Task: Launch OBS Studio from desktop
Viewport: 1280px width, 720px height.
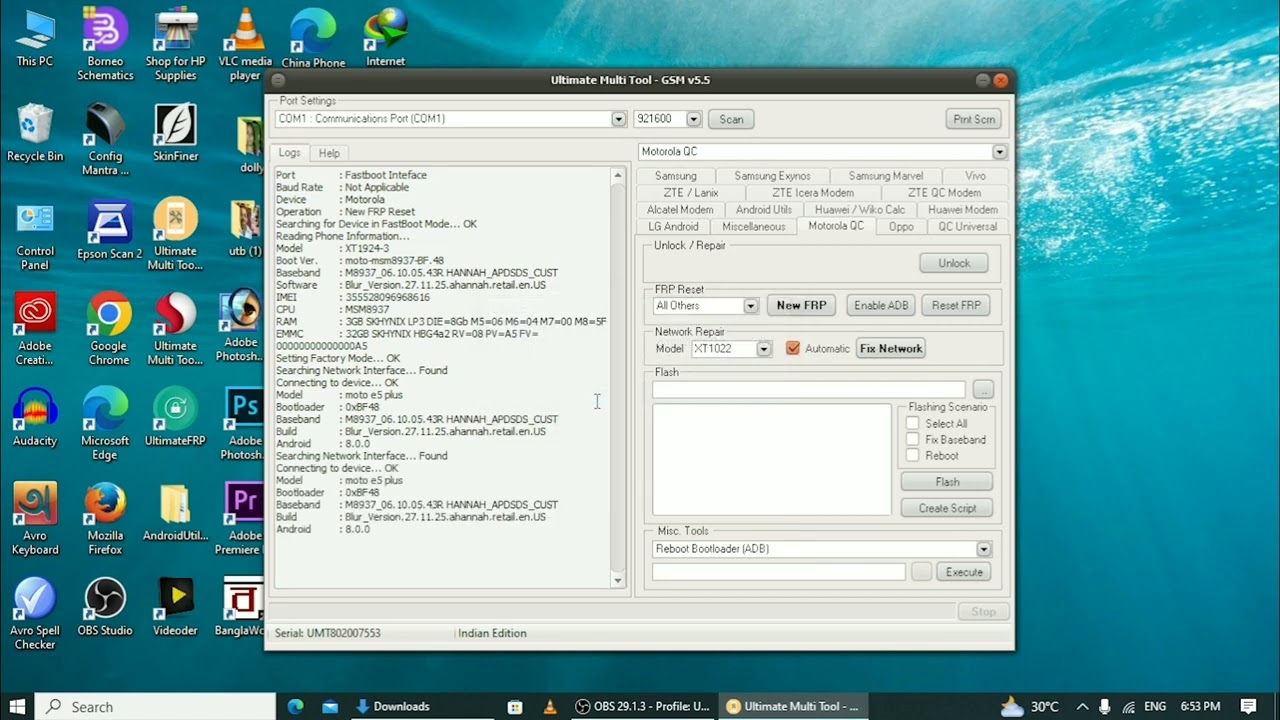Action: pos(105,608)
